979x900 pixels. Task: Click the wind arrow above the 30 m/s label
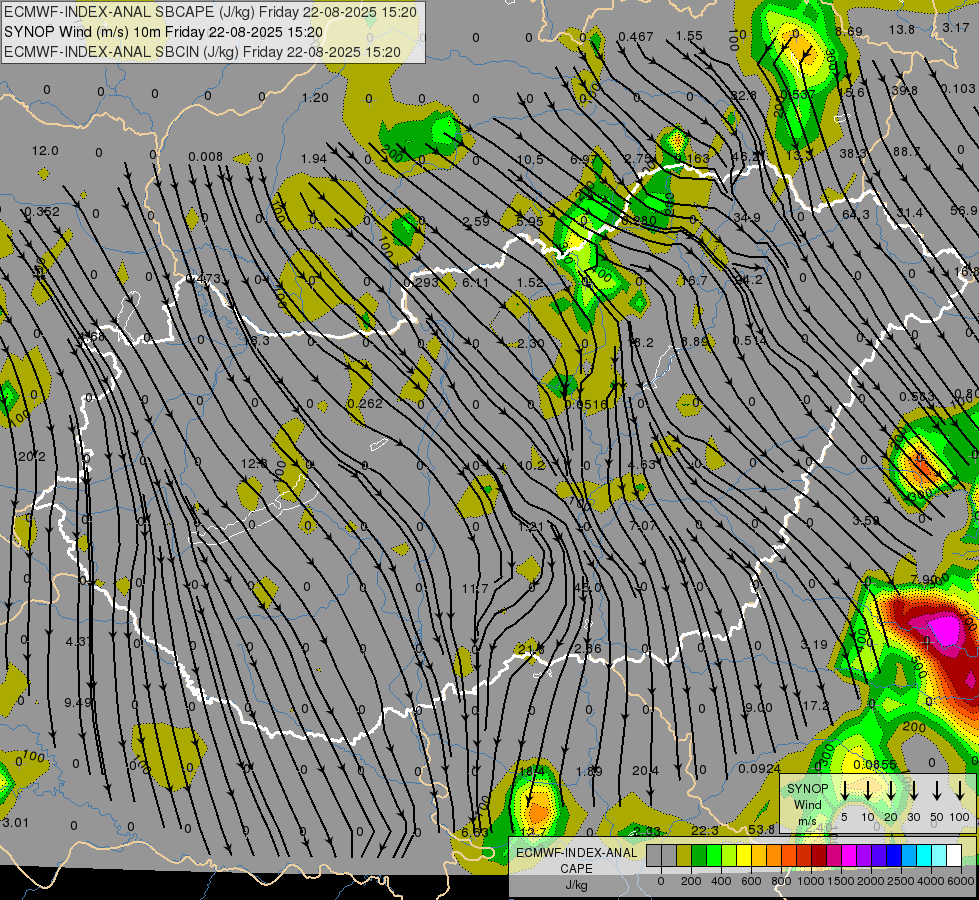pos(913,791)
